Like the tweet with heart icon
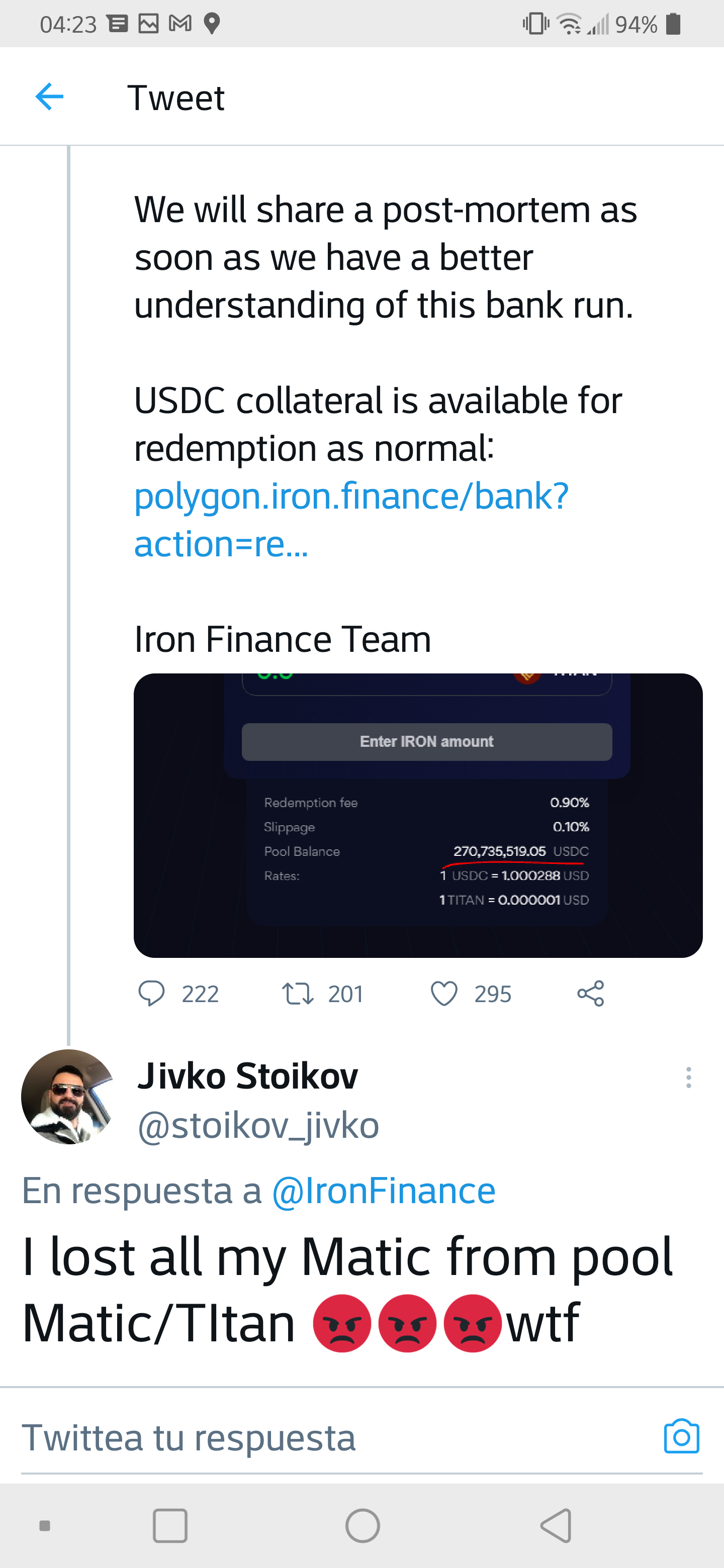 444,994
